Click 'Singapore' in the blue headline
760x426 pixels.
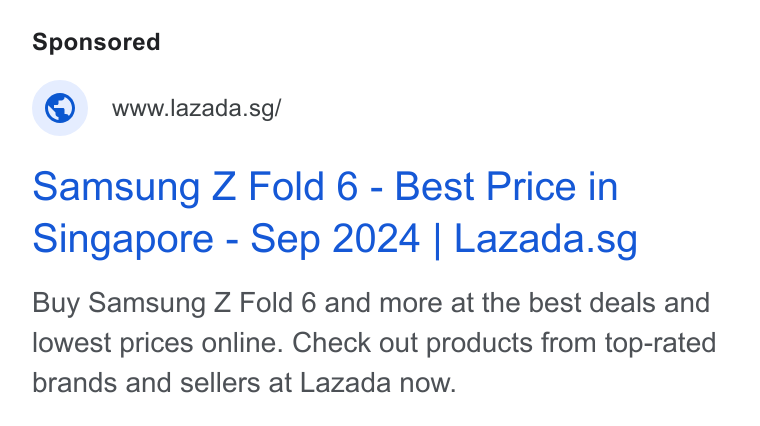[x=123, y=239]
